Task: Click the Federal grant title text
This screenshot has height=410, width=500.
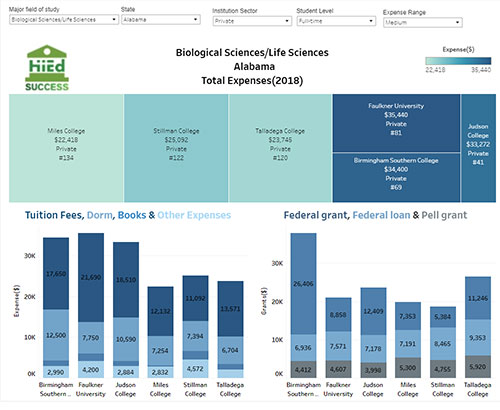Action: click(x=316, y=215)
